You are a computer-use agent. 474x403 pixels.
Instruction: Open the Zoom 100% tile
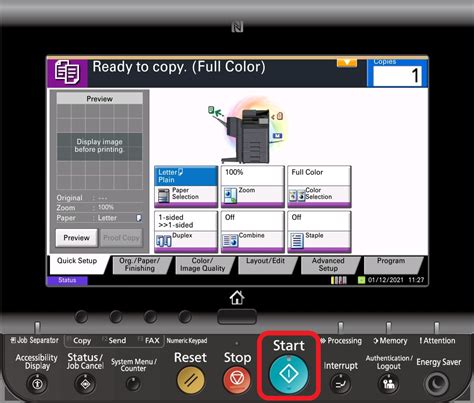point(253,187)
